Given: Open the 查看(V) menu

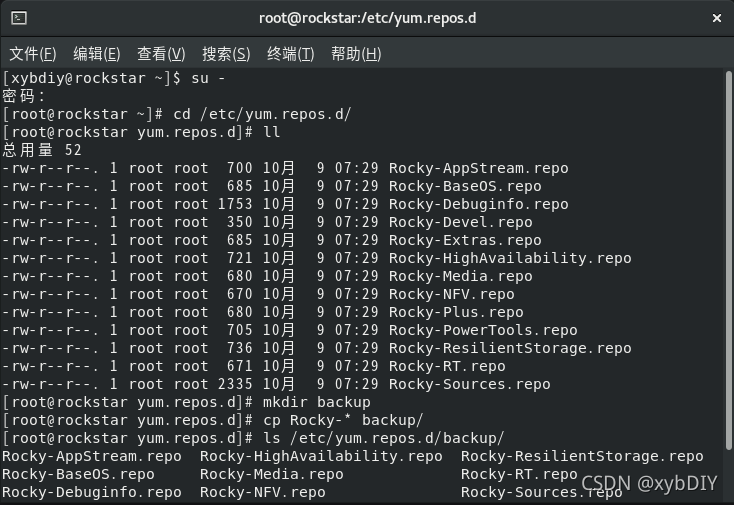Looking at the screenshot, I should 161,54.
